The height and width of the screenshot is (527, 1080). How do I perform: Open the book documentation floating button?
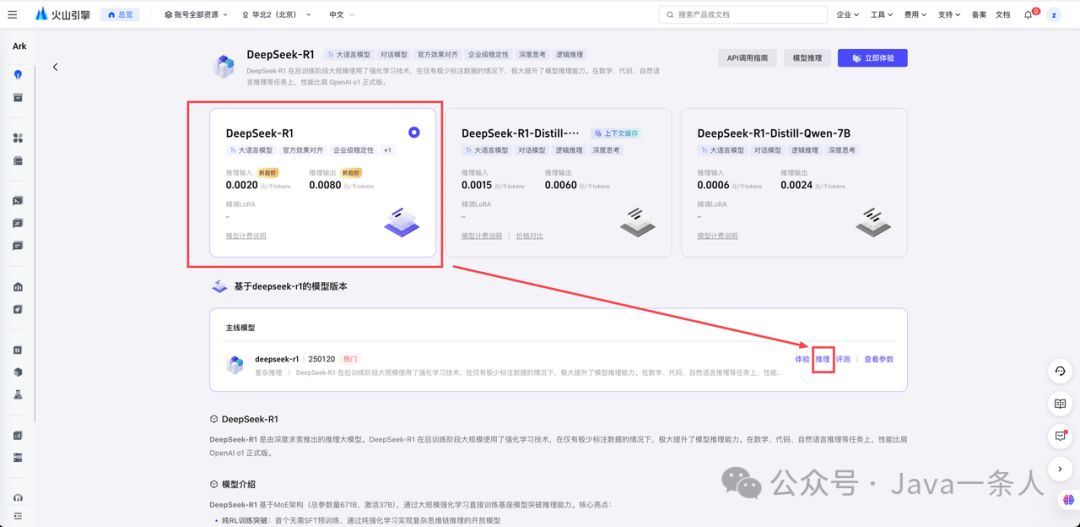(1060, 403)
